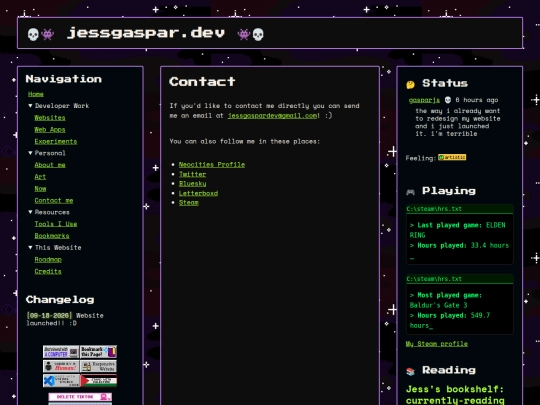Image resolution: width=540 pixels, height=405 pixels.
Task: Click the game controller icon beside Playing
Action: click(x=411, y=192)
